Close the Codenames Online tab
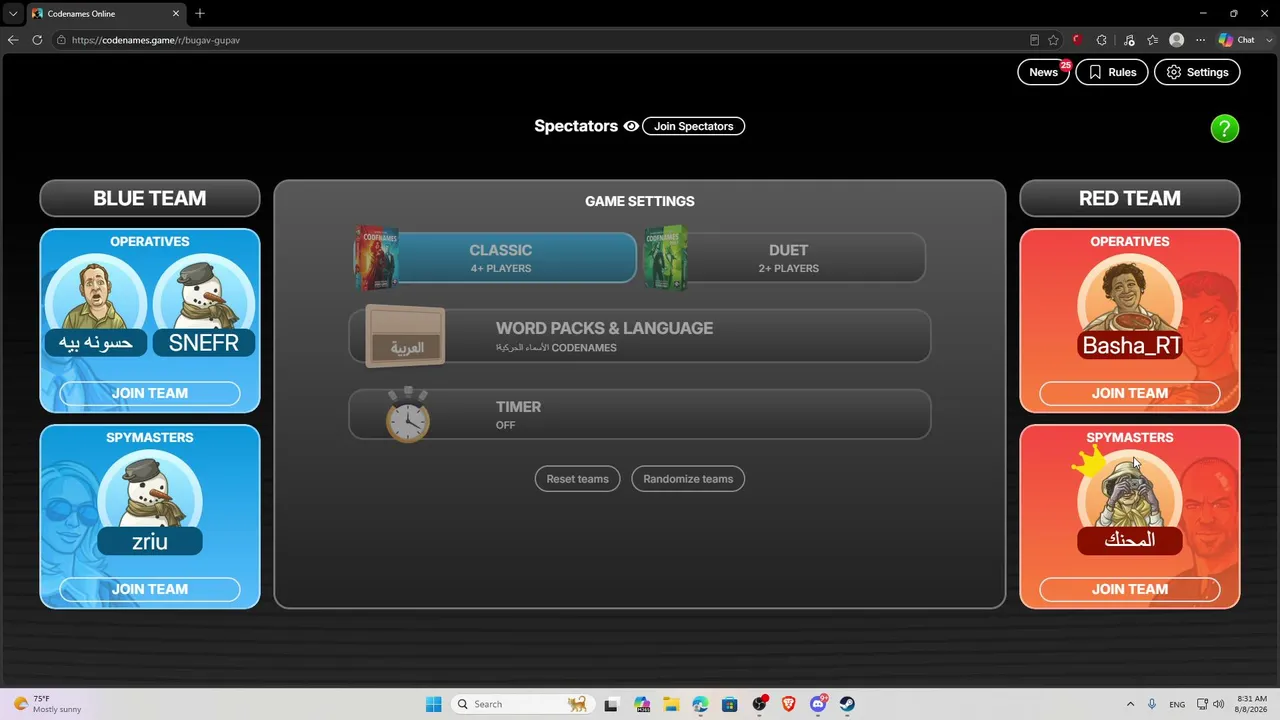This screenshot has height=720, width=1280. pyautogui.click(x=177, y=13)
